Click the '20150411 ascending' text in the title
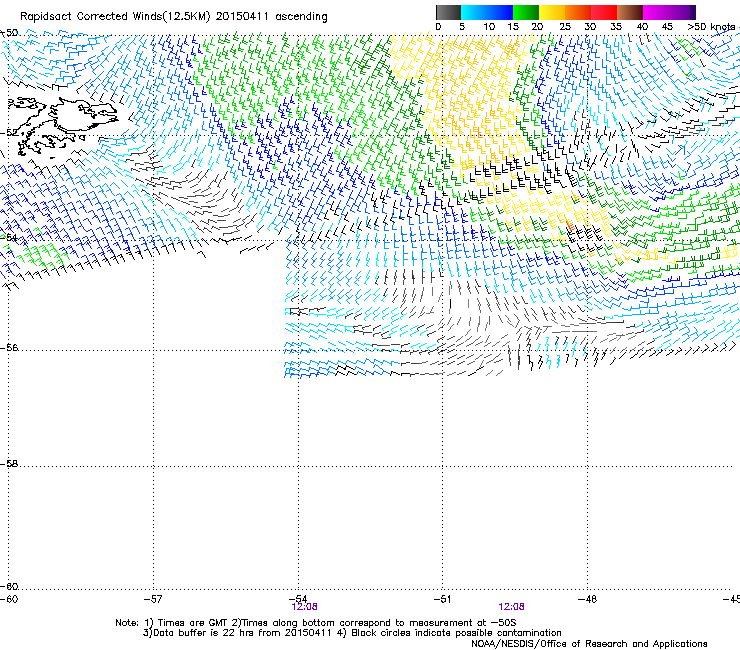The width and height of the screenshot is (740, 650). (x=271, y=16)
